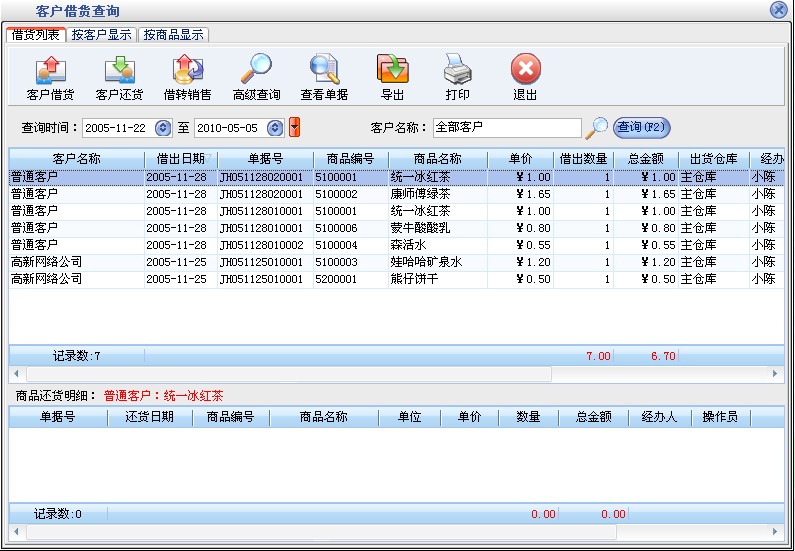Click the 客户还货 toolbar icon
Screen dimensions: 795x551
pos(119,72)
